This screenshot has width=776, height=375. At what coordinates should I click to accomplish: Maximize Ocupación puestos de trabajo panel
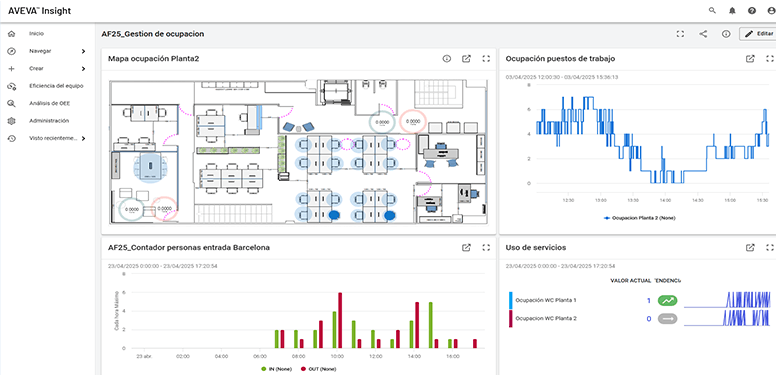click(770, 59)
